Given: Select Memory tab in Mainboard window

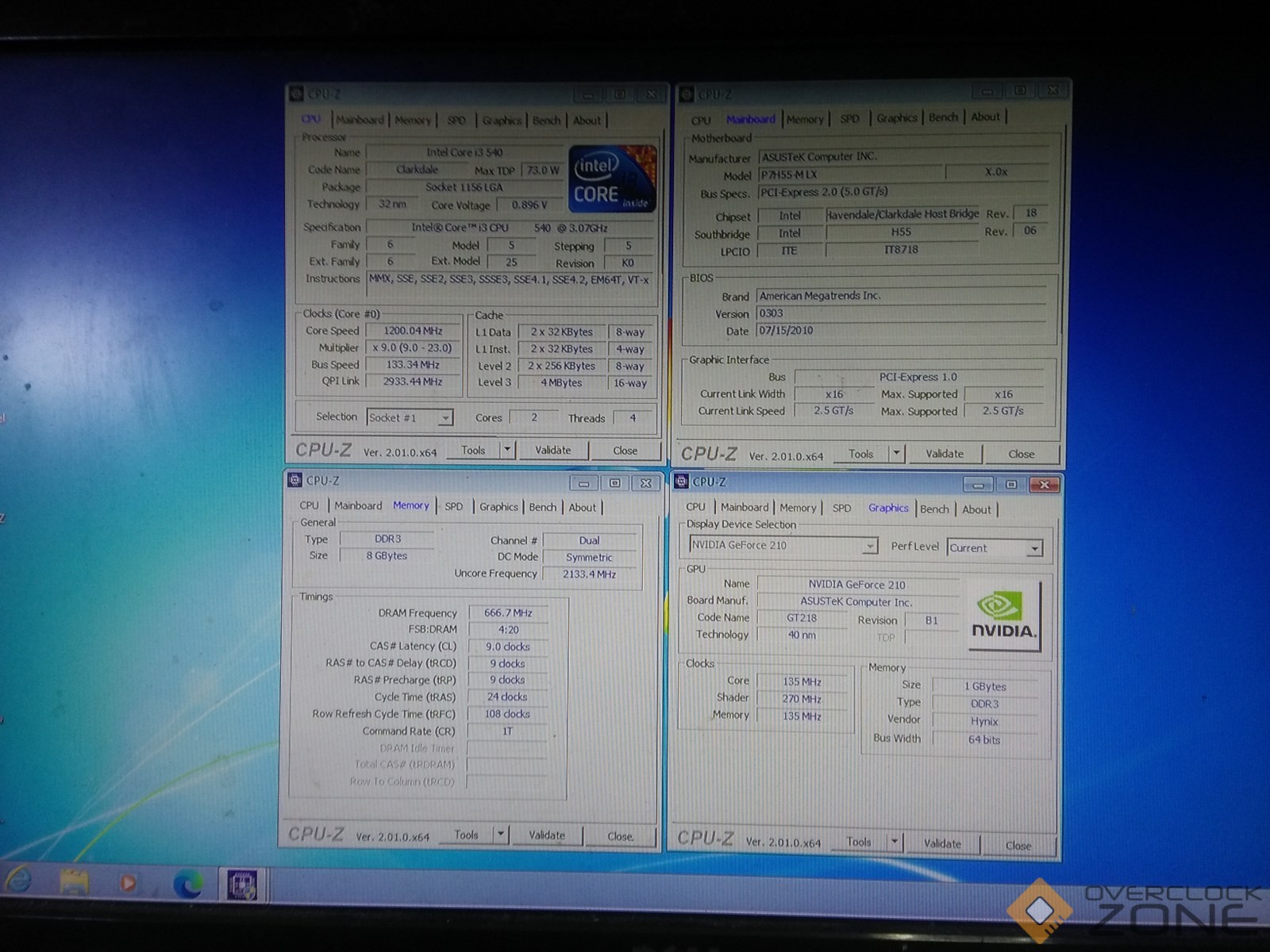Looking at the screenshot, I should pos(805,119).
